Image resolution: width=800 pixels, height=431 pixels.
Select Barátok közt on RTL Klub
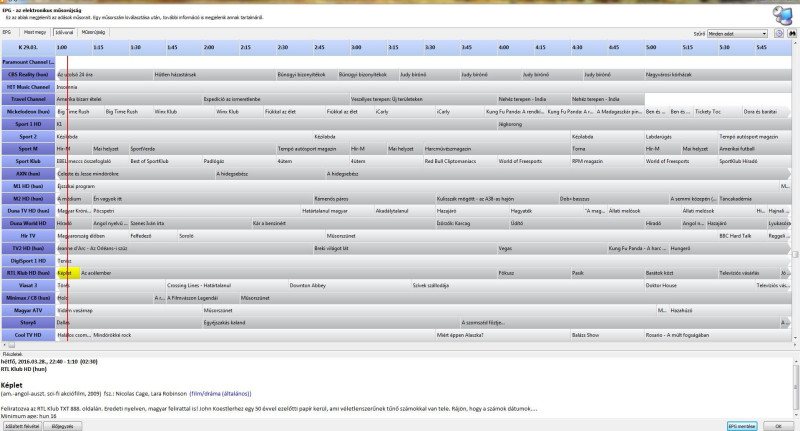tap(681, 273)
